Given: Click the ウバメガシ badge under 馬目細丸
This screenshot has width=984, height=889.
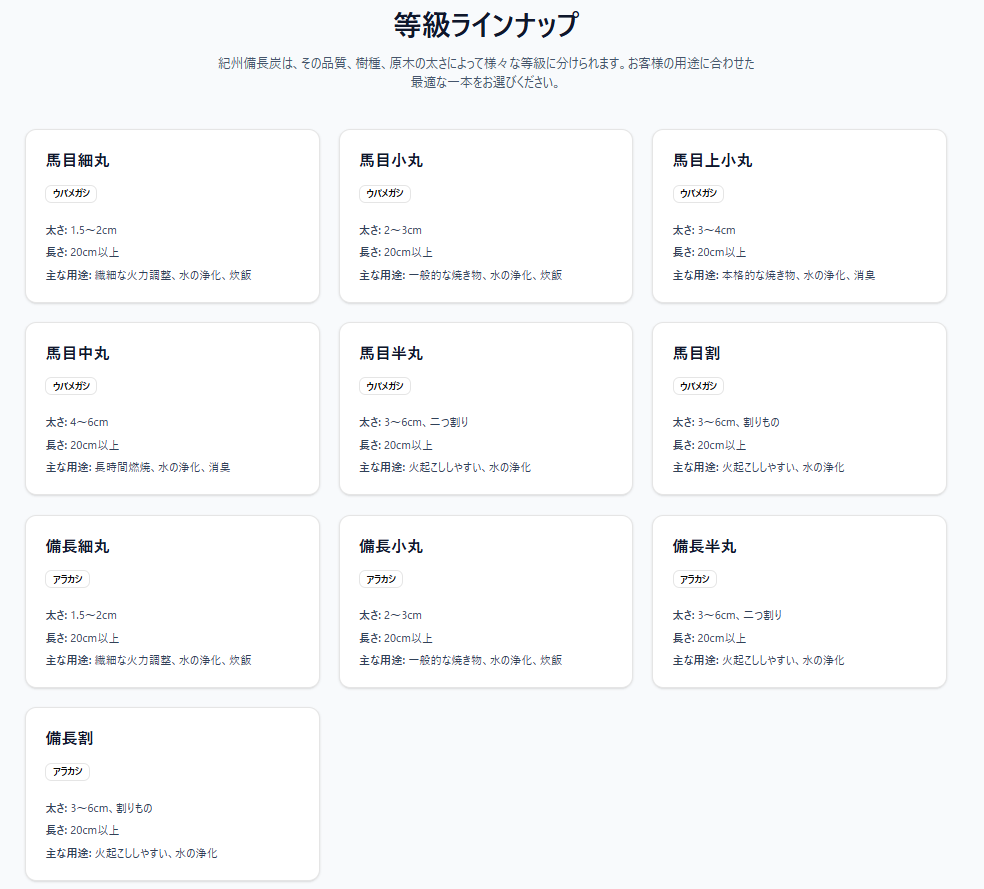Looking at the screenshot, I should (x=71, y=194).
